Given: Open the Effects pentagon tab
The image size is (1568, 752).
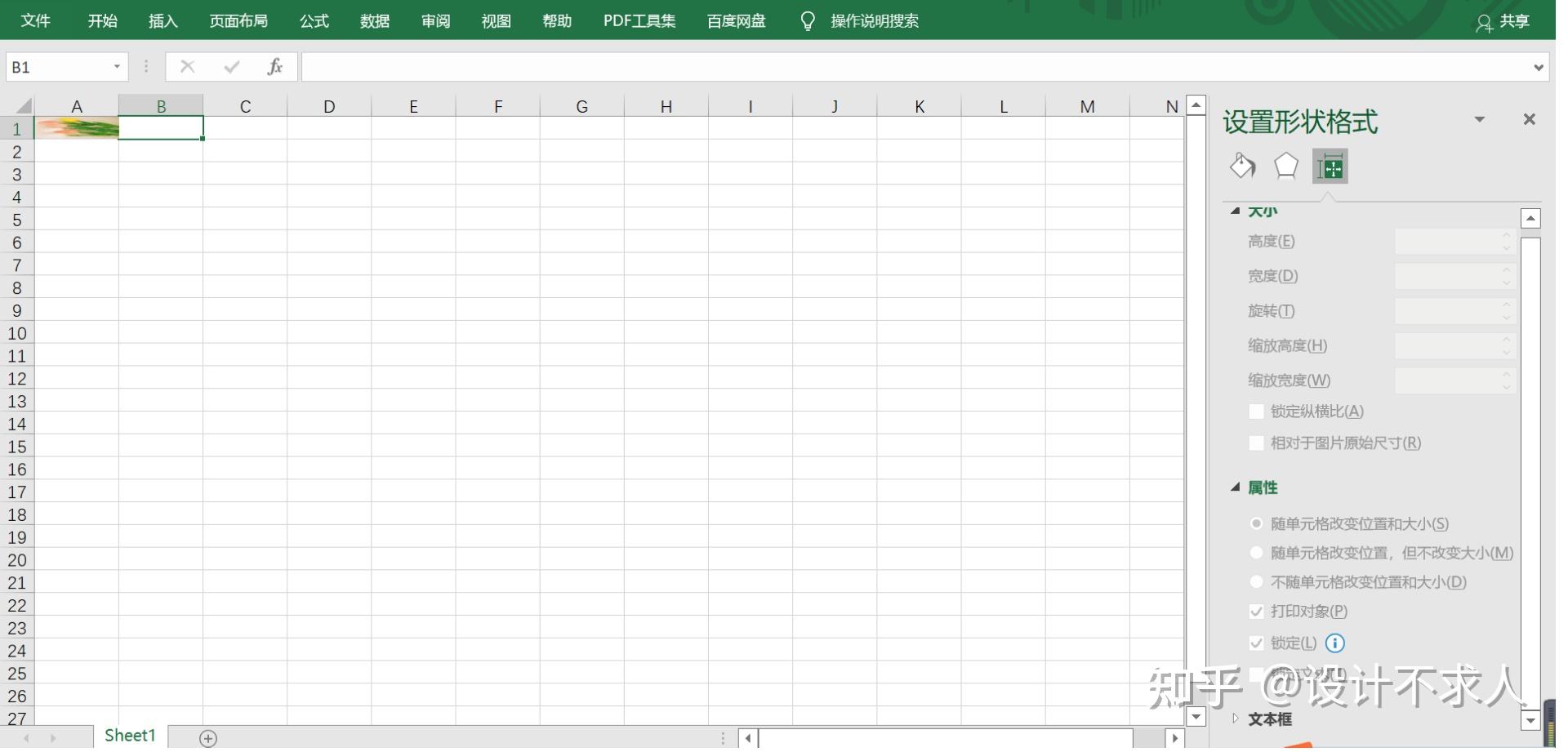Looking at the screenshot, I should (x=1285, y=167).
